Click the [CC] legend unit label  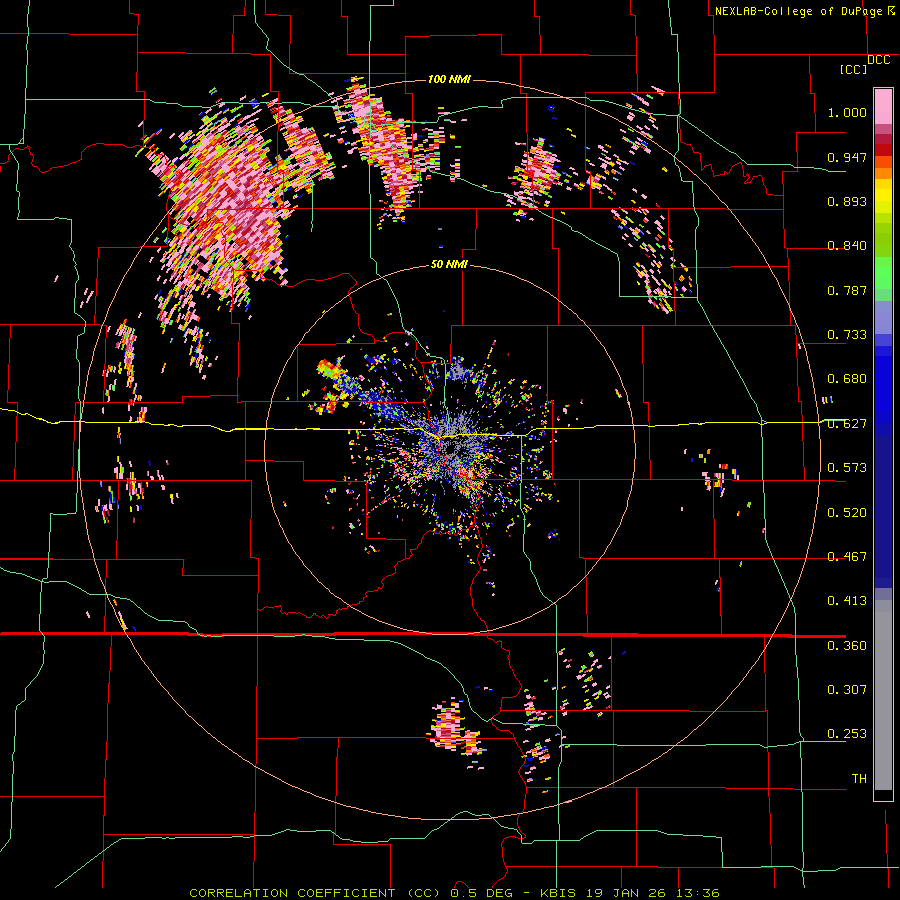tap(853, 69)
